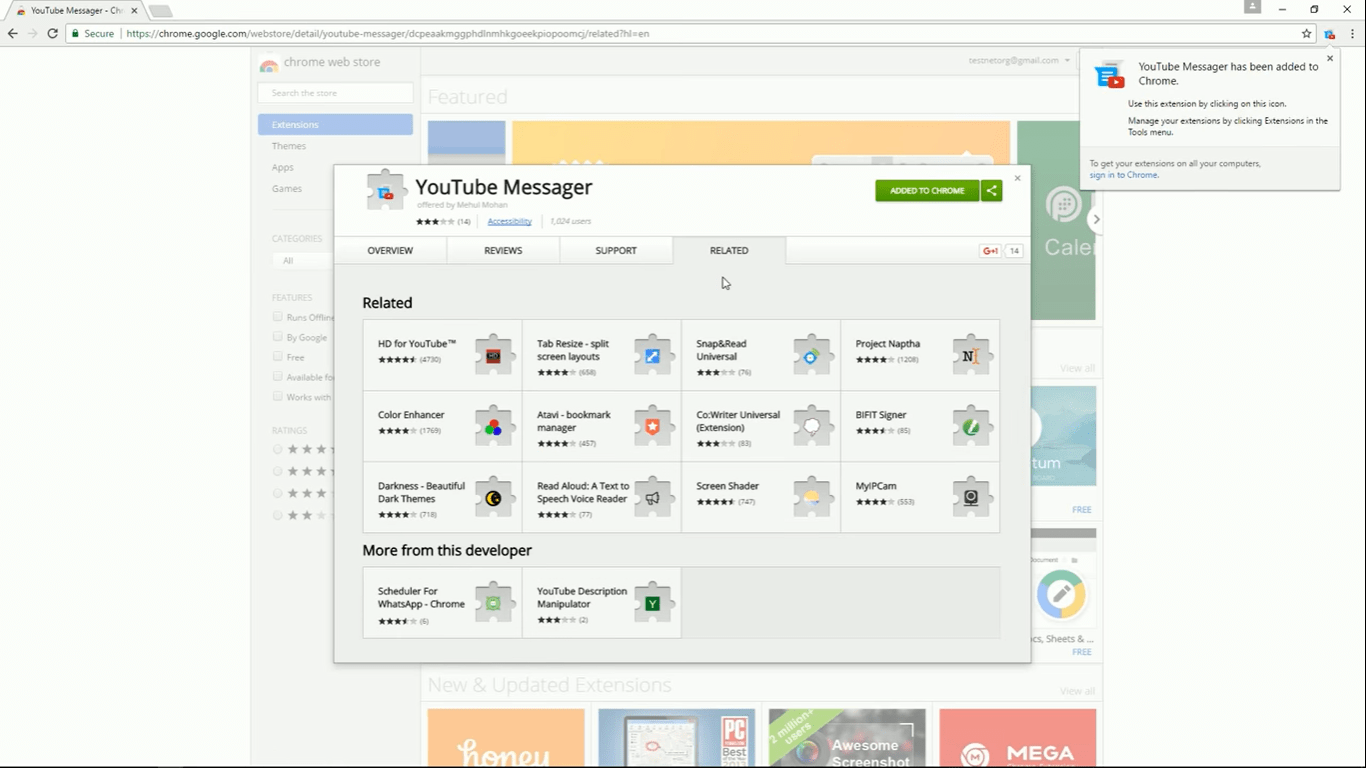Viewport: 1366px width, 768px height.
Task: Open the Accessibility category link
Action: [x=510, y=222]
